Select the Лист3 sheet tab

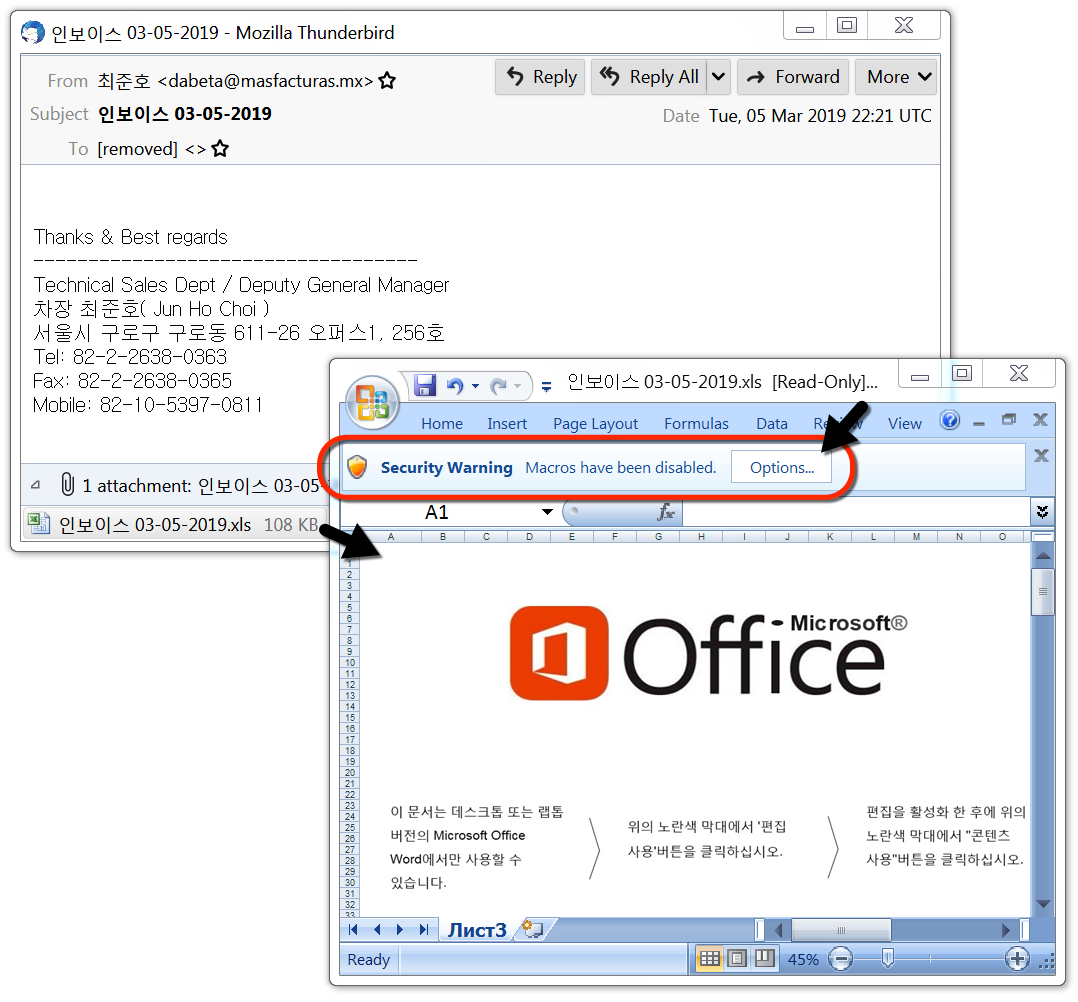click(x=477, y=930)
